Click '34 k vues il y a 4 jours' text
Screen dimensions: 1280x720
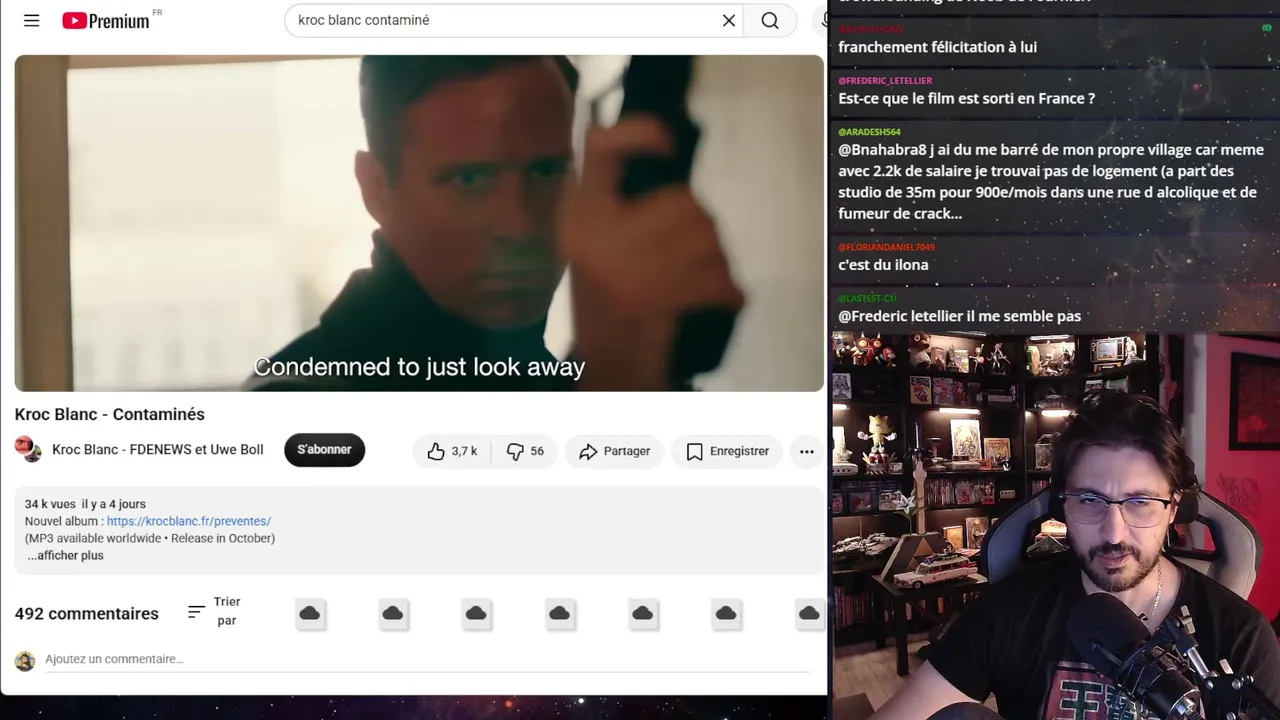85,504
